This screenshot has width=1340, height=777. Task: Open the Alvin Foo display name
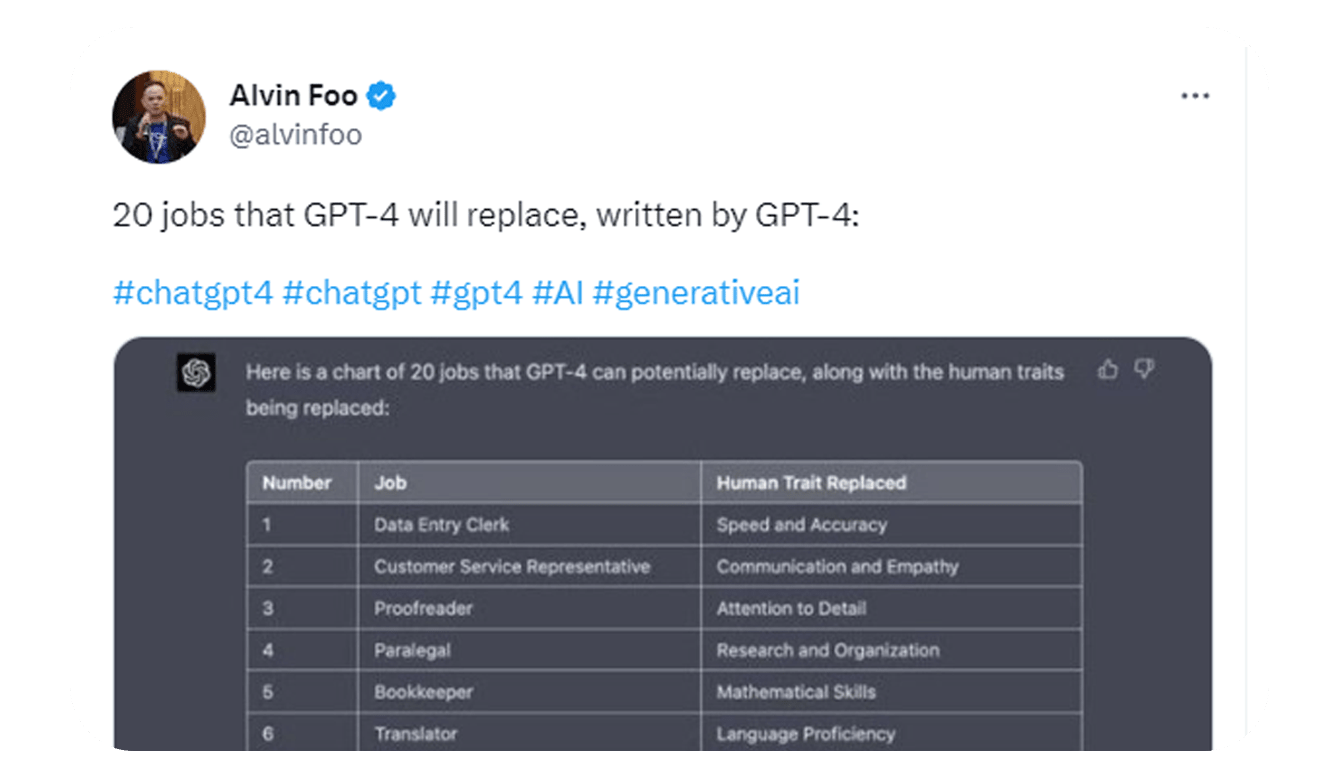tap(293, 97)
